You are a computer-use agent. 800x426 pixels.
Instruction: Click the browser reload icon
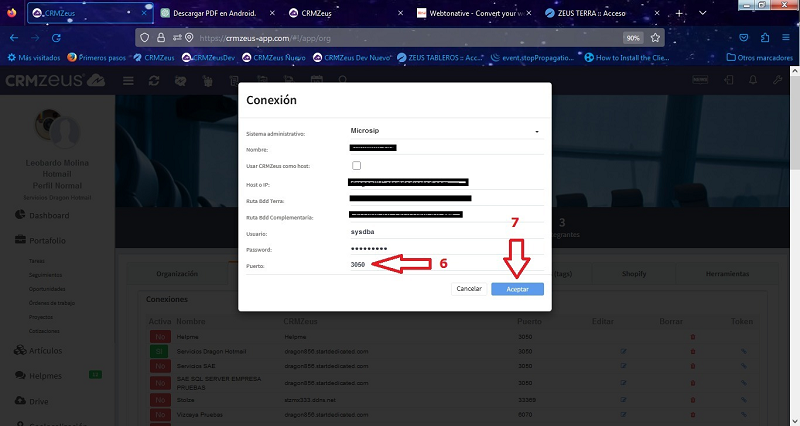pos(85,37)
